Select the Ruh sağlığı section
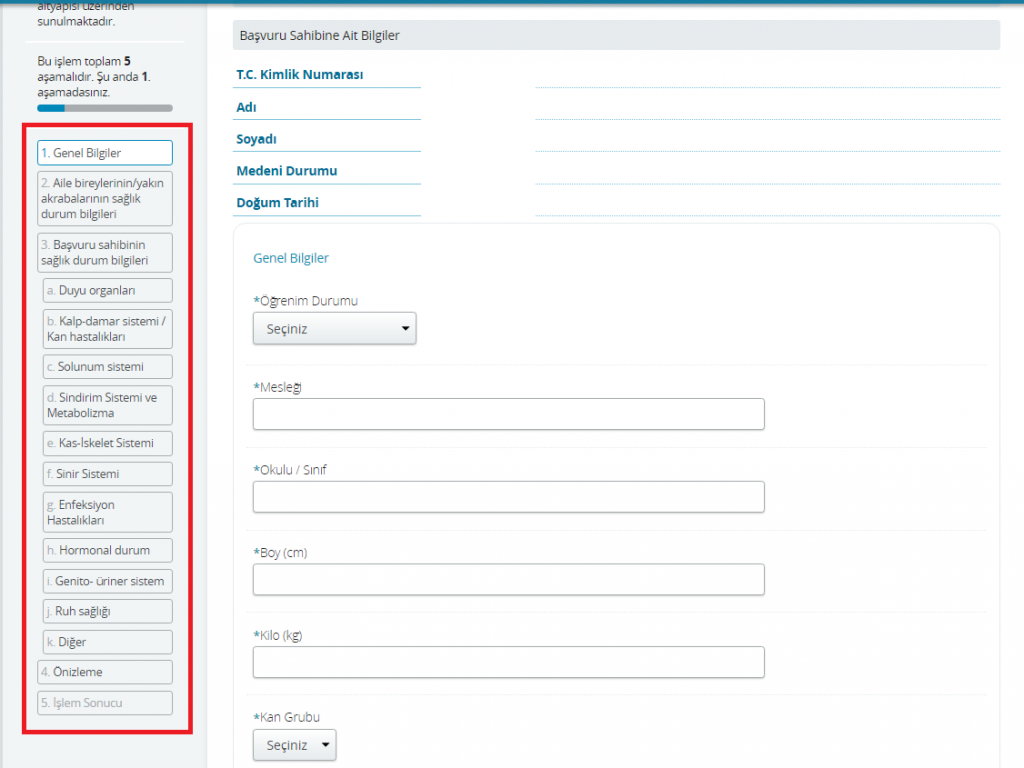Image resolution: width=1024 pixels, height=768 pixels. [108, 612]
